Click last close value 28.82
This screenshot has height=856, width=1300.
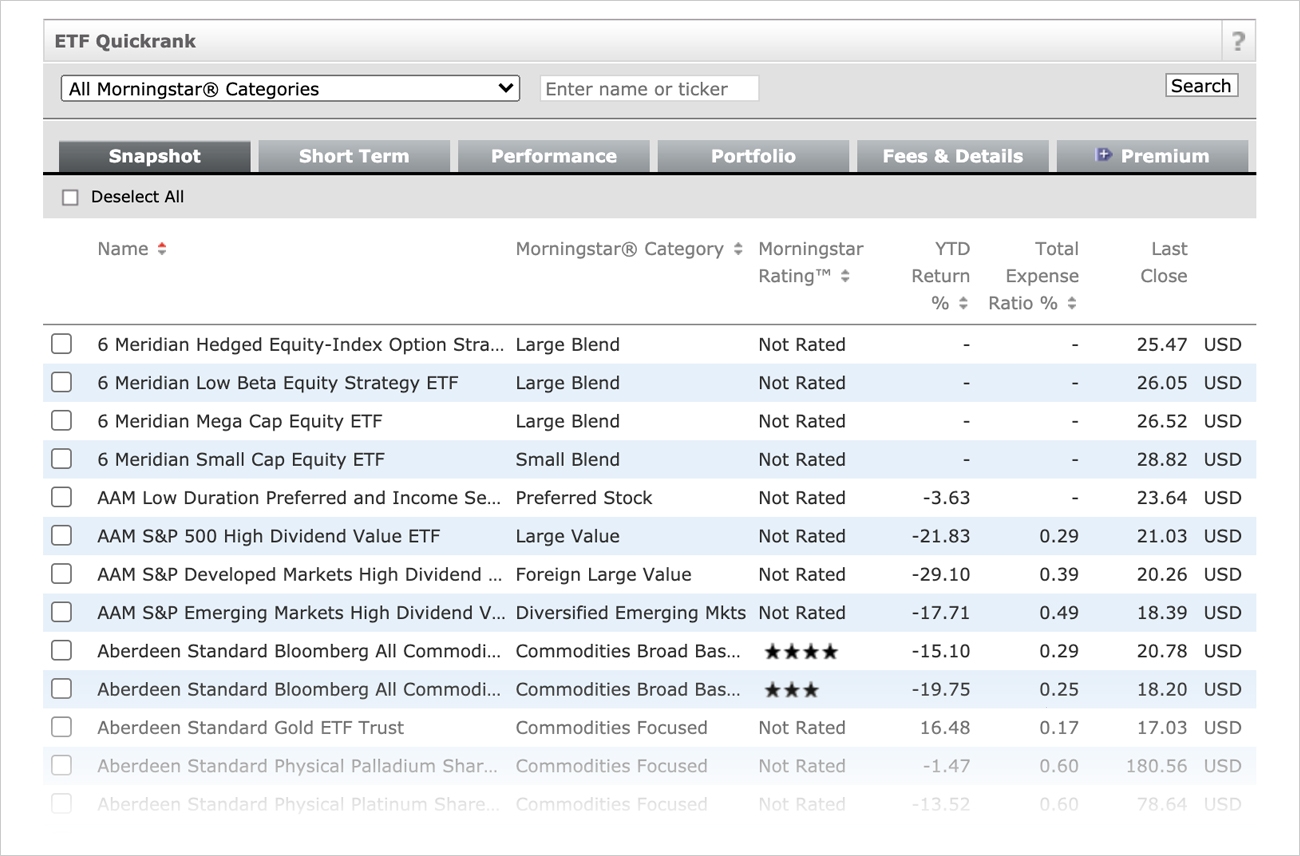pyautogui.click(x=1162, y=460)
